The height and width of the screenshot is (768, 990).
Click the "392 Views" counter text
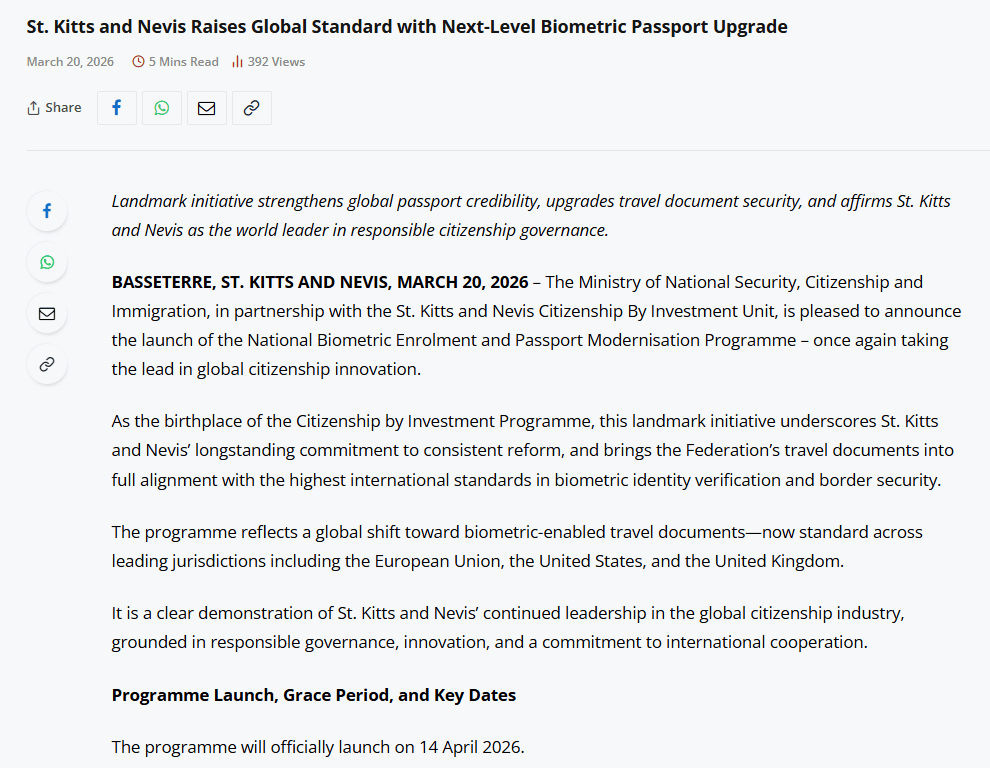[276, 62]
